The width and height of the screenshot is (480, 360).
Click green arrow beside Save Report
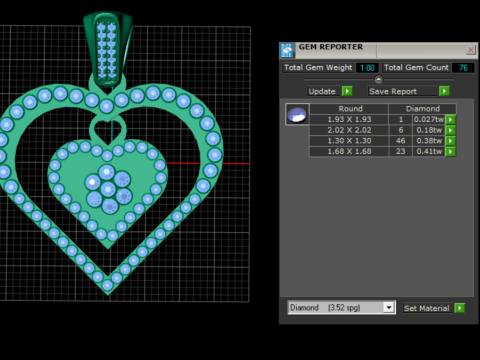(x=444, y=91)
